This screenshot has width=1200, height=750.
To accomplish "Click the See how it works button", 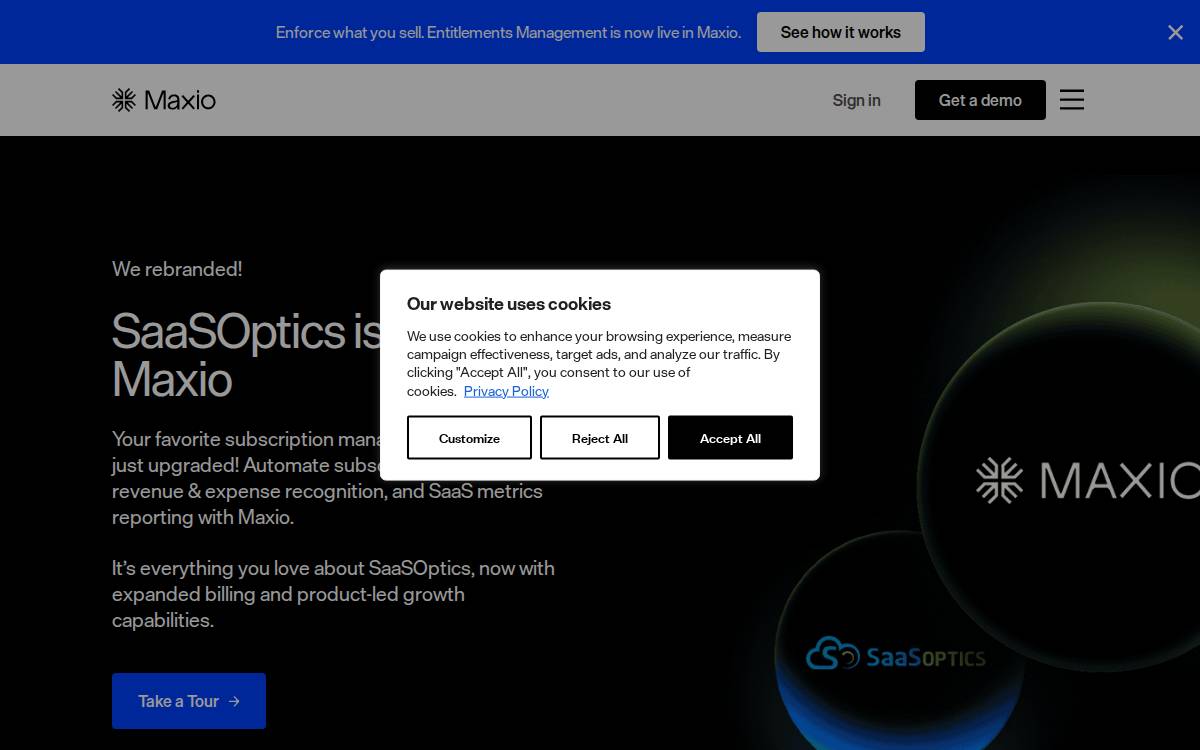I will click(x=840, y=32).
